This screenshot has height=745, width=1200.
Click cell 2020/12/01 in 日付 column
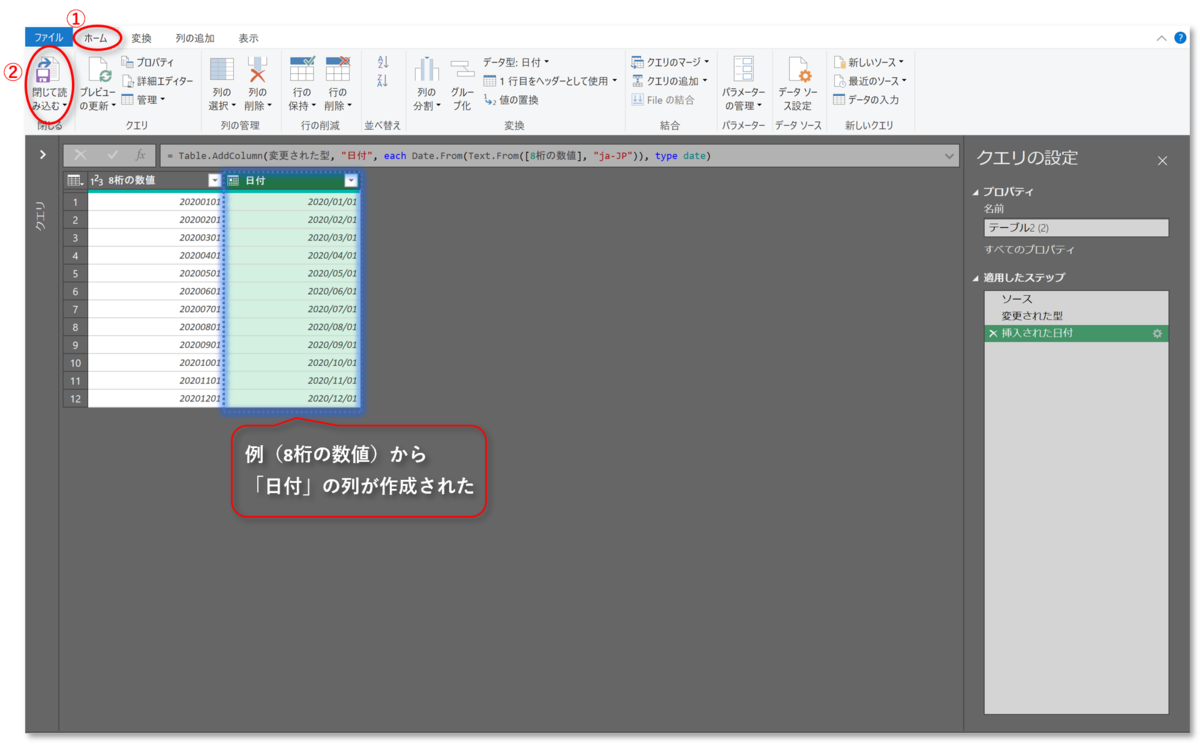tap(293, 398)
